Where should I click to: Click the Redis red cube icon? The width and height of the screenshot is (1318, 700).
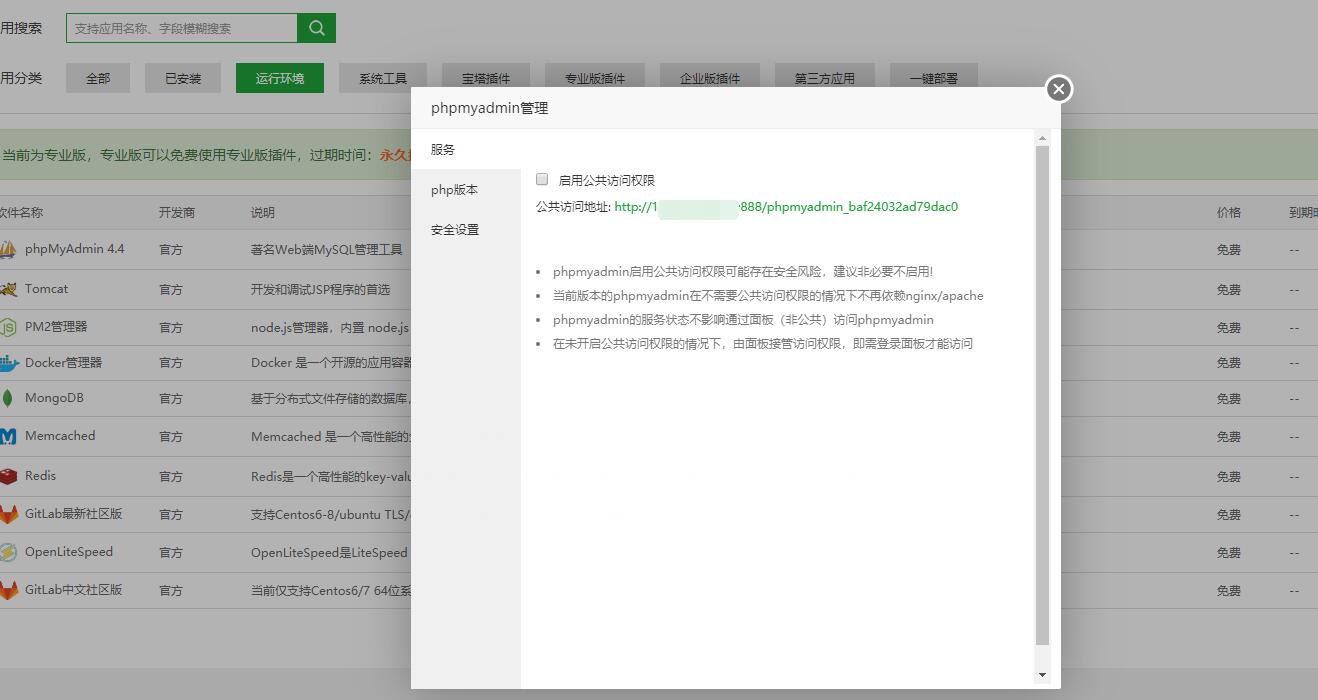[8, 476]
